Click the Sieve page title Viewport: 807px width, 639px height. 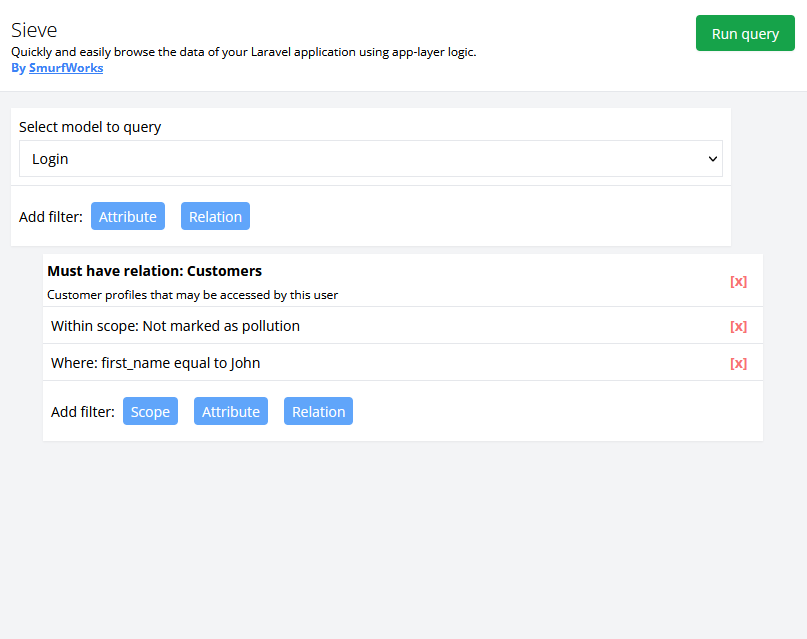pos(34,30)
